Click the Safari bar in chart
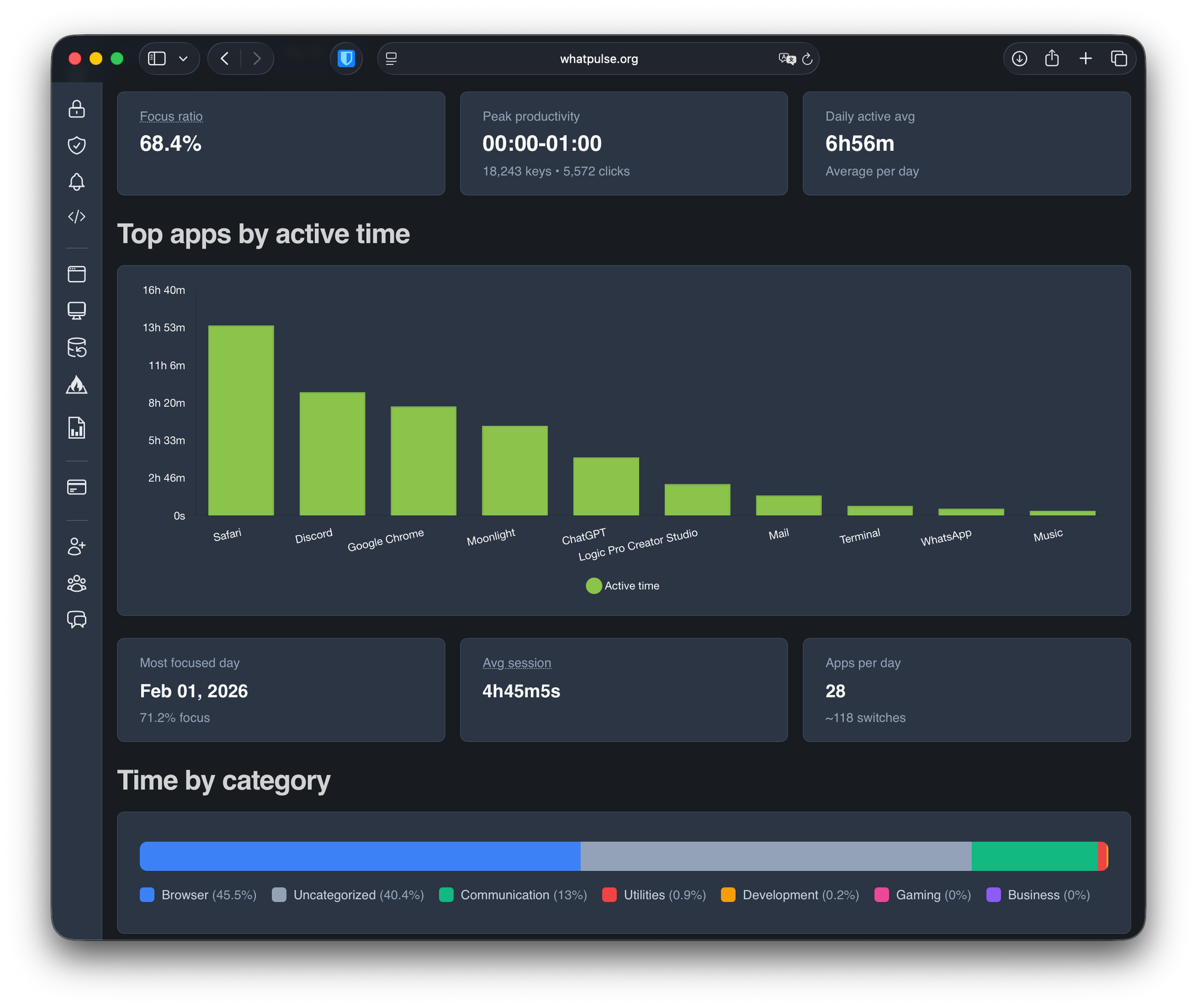This screenshot has height=1008, width=1197. click(241, 420)
